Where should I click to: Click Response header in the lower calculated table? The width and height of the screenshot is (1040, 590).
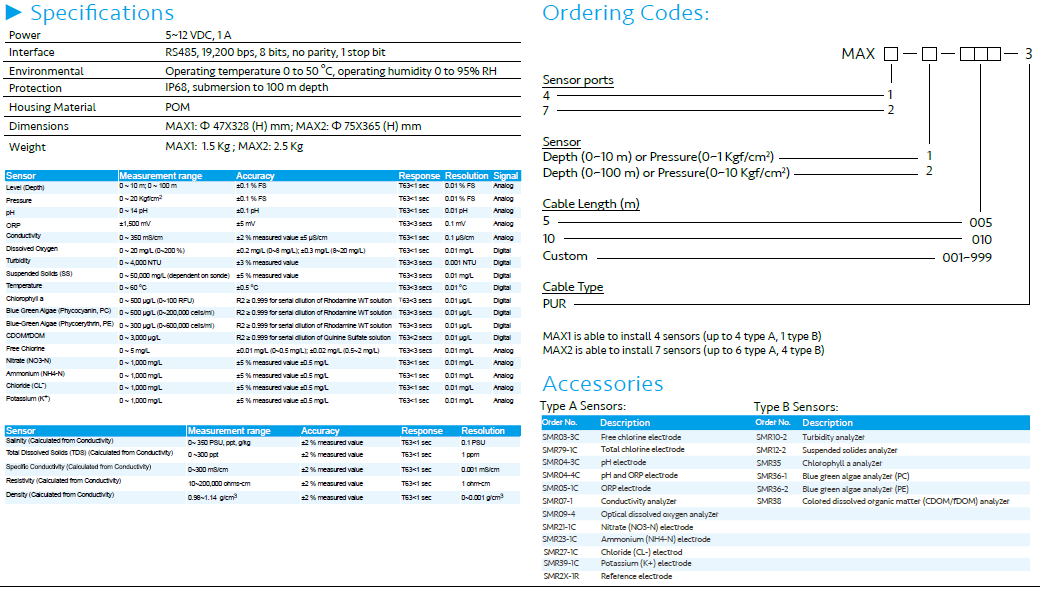point(421,431)
